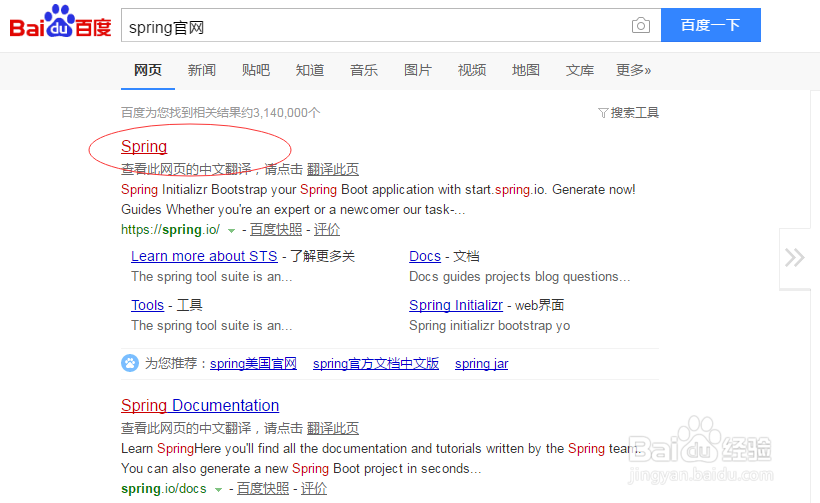Open camera image search icon
Screen dimensions: 820x503
point(641,25)
